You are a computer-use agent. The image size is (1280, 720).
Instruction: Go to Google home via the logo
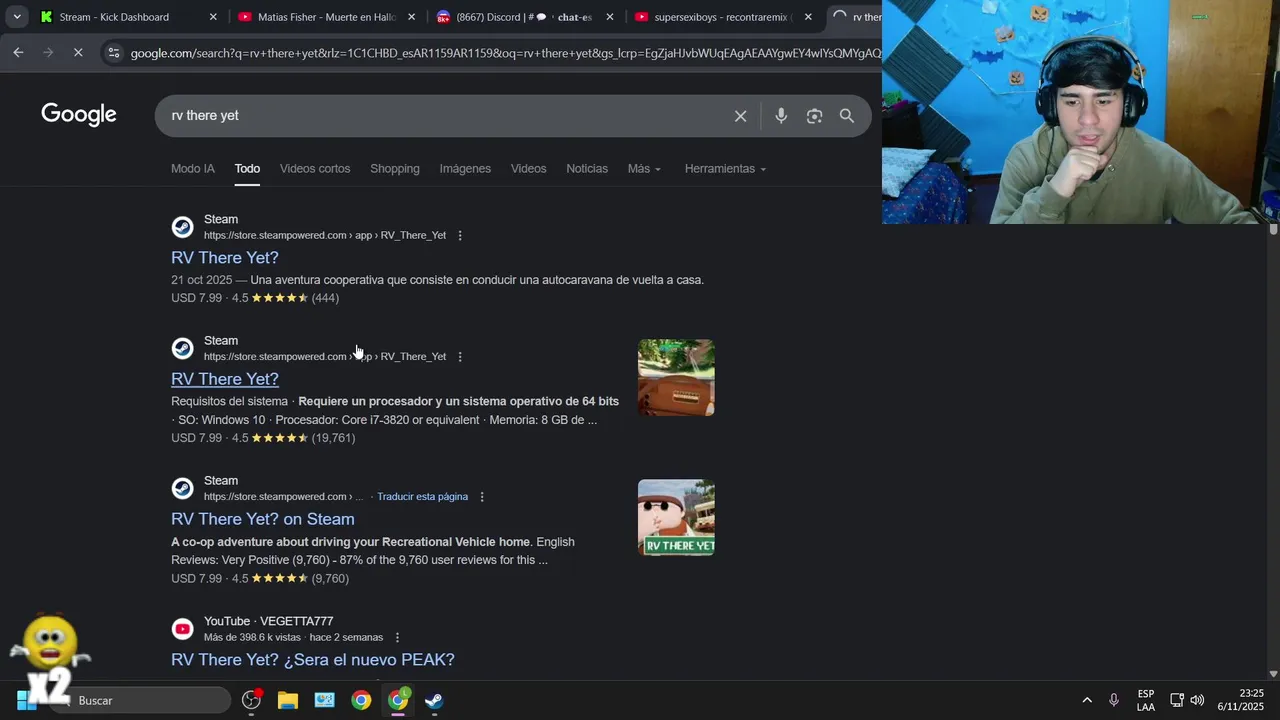coord(79,115)
